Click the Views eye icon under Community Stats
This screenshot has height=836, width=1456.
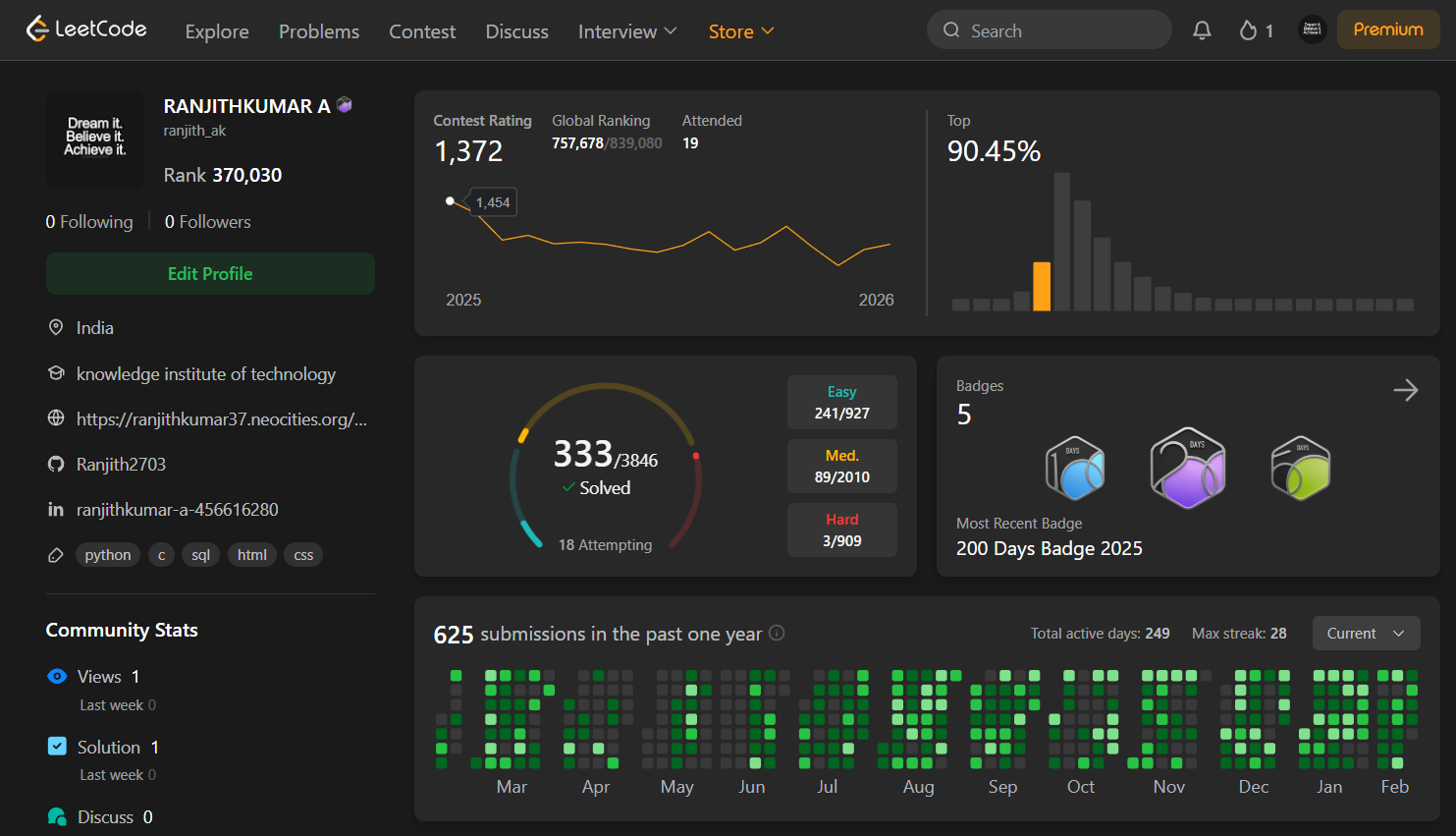57,676
